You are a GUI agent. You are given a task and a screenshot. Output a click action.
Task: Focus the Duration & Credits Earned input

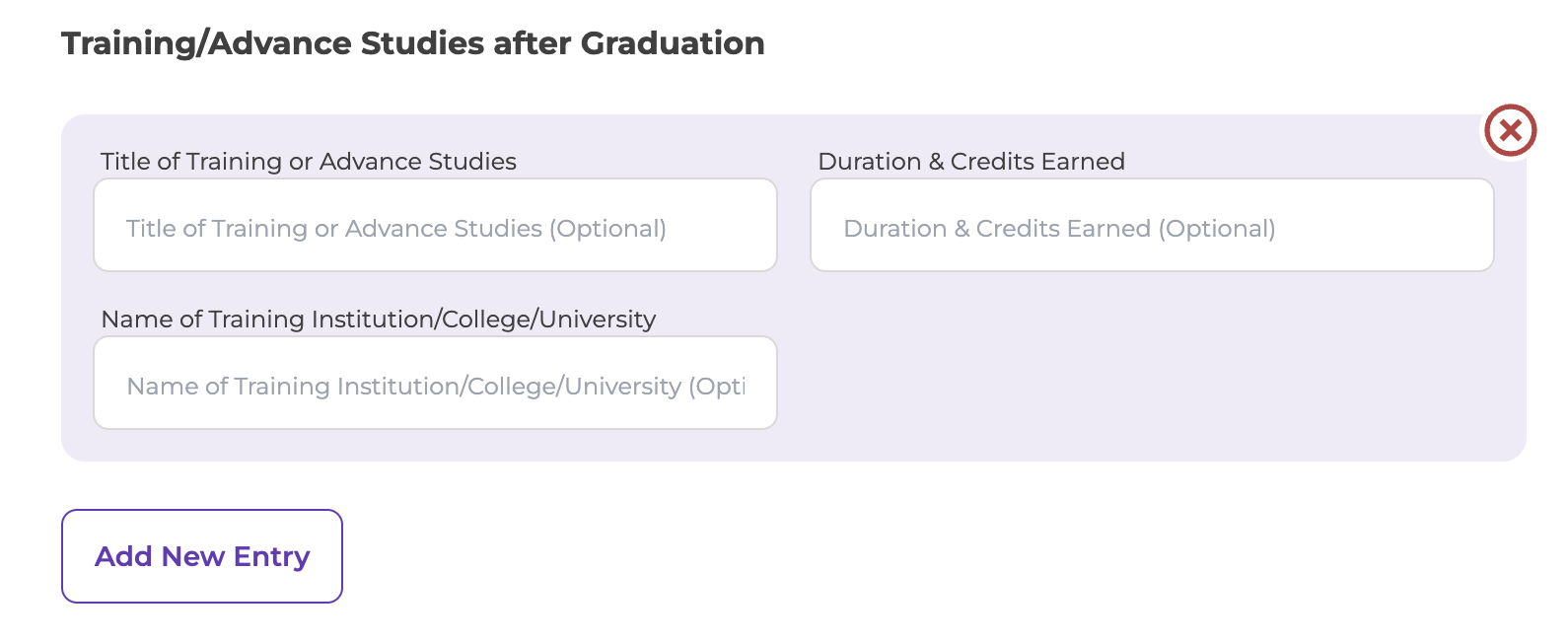pyautogui.click(x=1152, y=225)
